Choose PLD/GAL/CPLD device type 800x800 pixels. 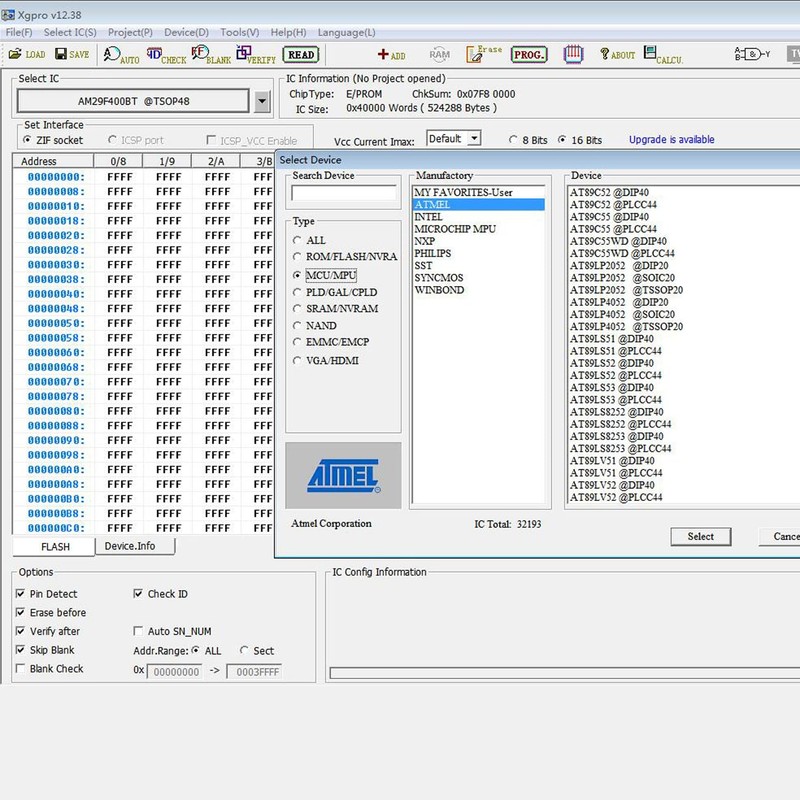[335, 292]
